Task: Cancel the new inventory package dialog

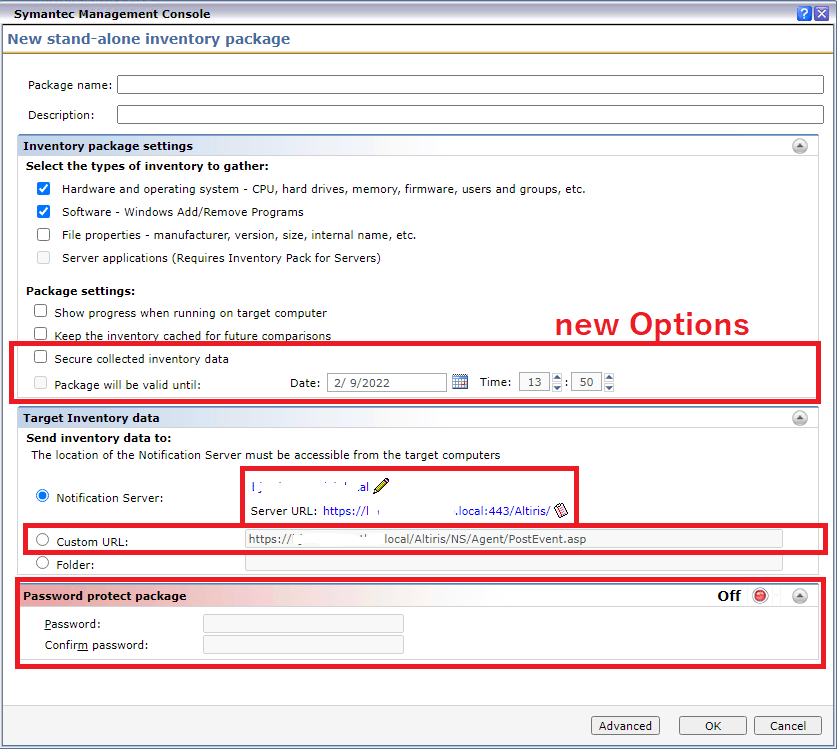Action: pyautogui.click(x=780, y=726)
